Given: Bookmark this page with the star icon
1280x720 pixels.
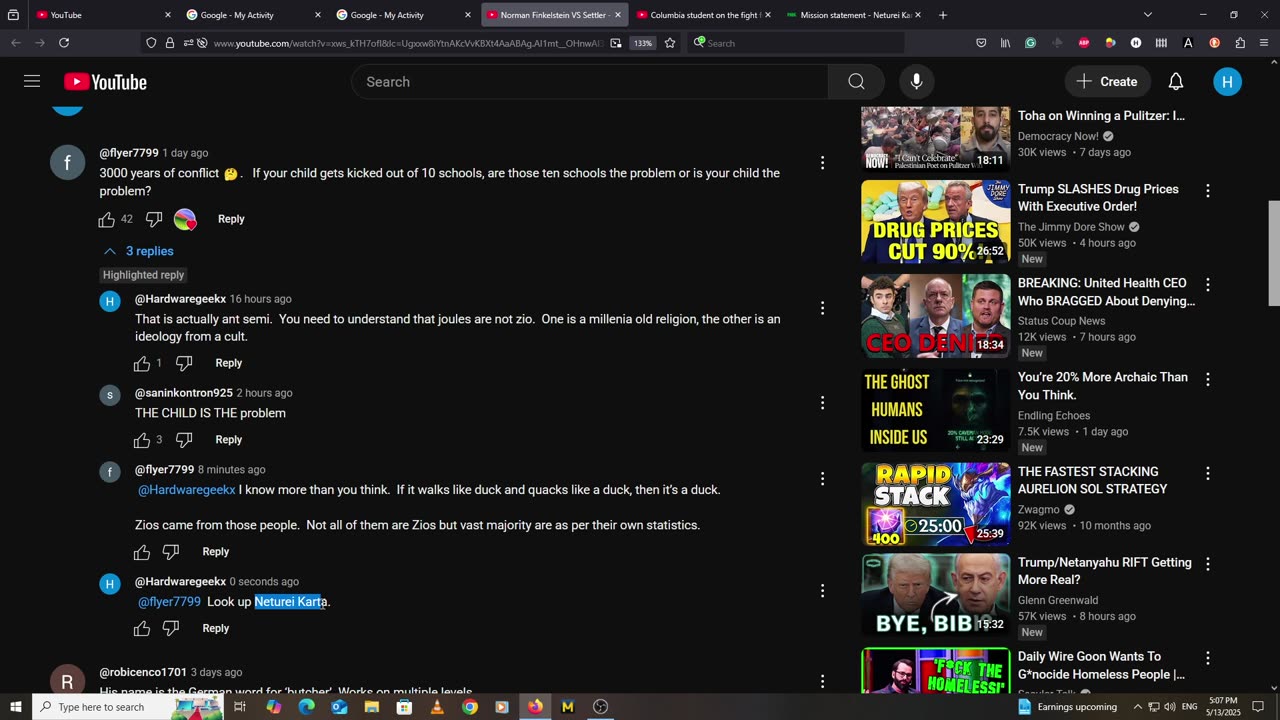Looking at the screenshot, I should (670, 43).
